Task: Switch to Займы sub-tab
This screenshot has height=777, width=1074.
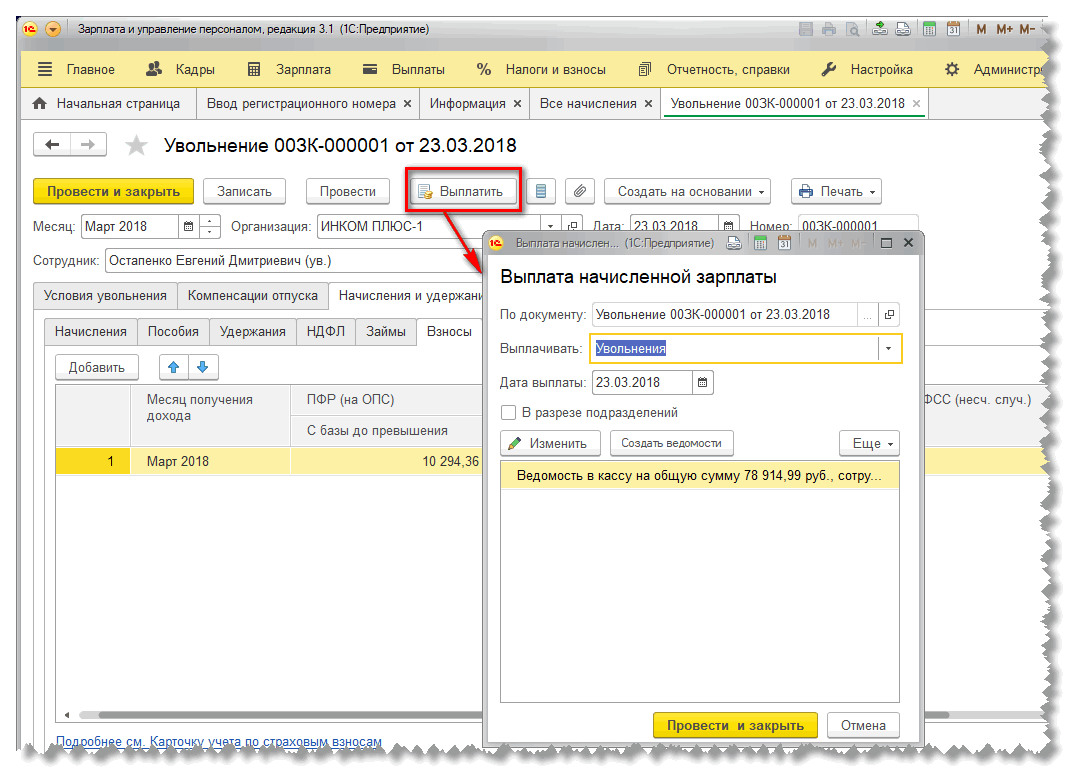Action: [x=386, y=331]
